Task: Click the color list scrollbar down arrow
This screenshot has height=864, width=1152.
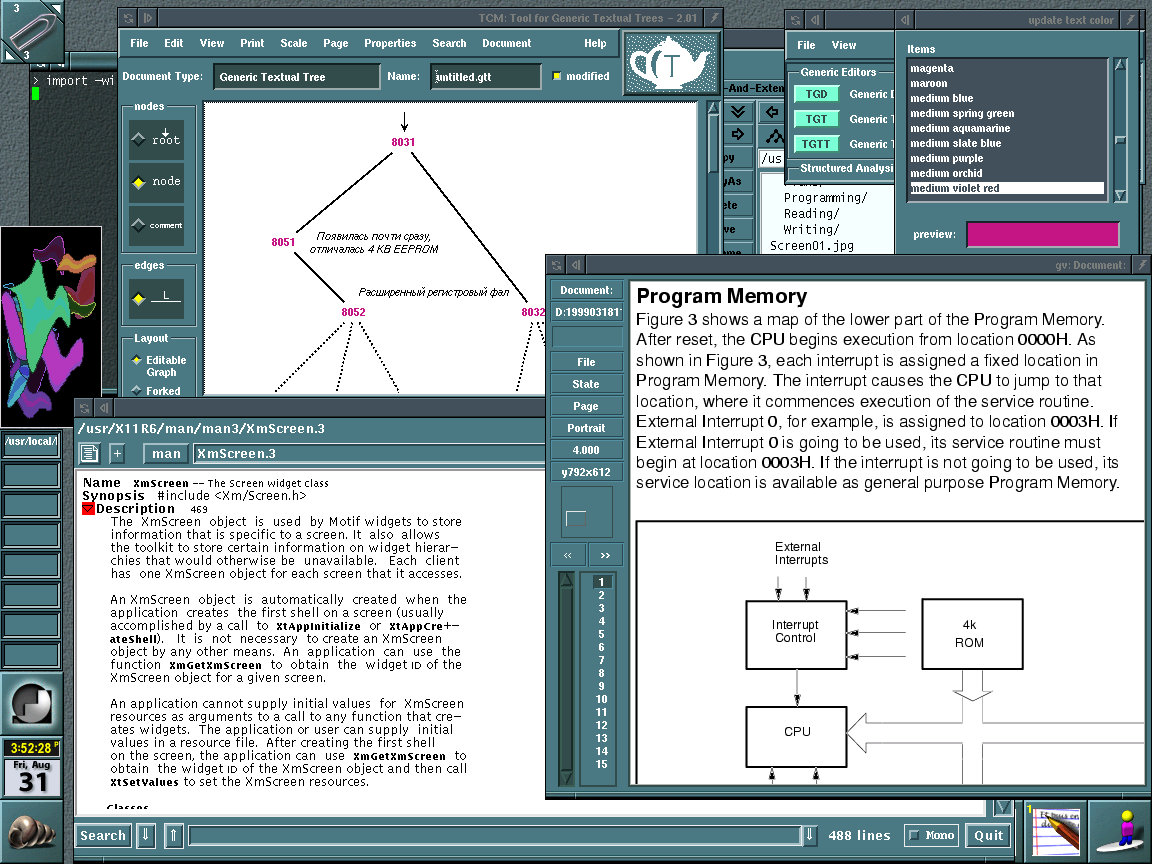Action: (x=1120, y=195)
